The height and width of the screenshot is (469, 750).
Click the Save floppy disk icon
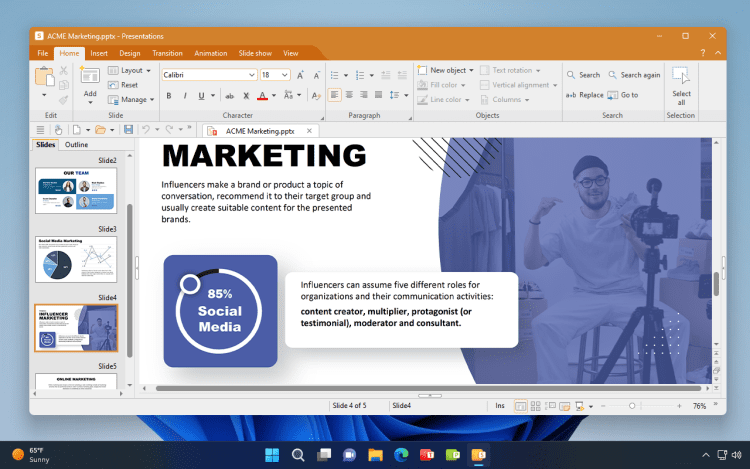click(x=128, y=130)
